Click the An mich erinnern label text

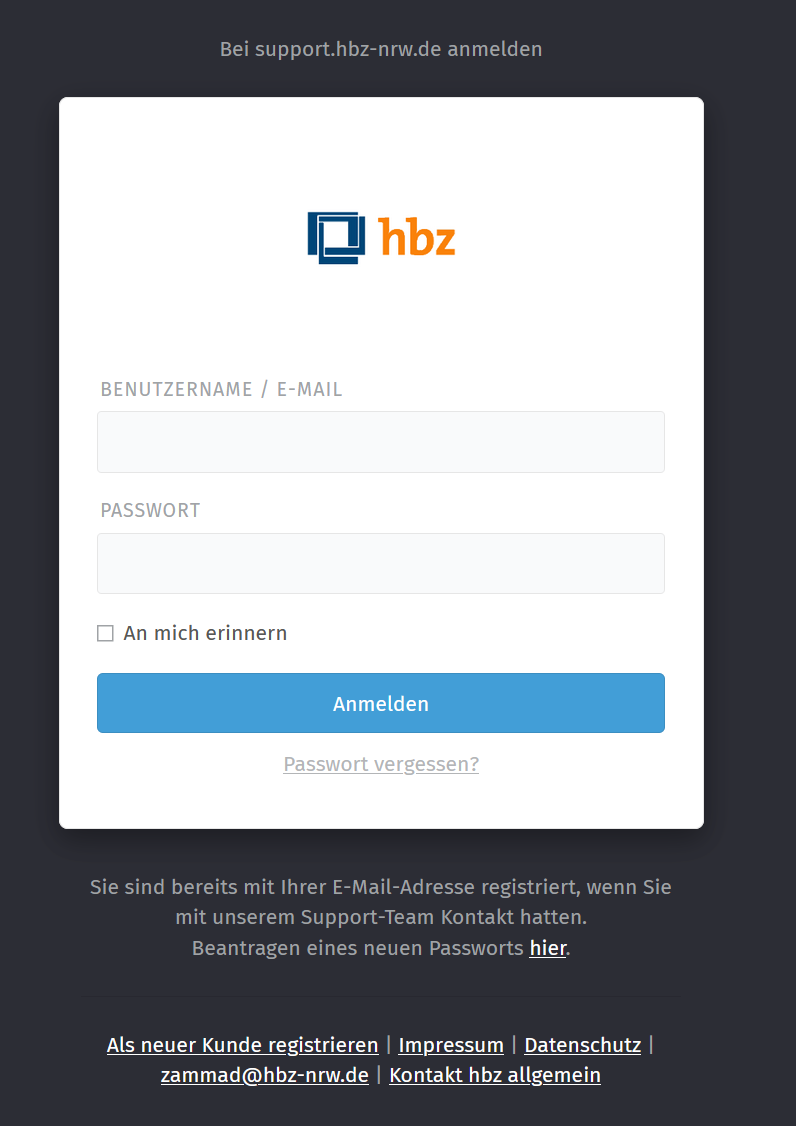[205, 633]
